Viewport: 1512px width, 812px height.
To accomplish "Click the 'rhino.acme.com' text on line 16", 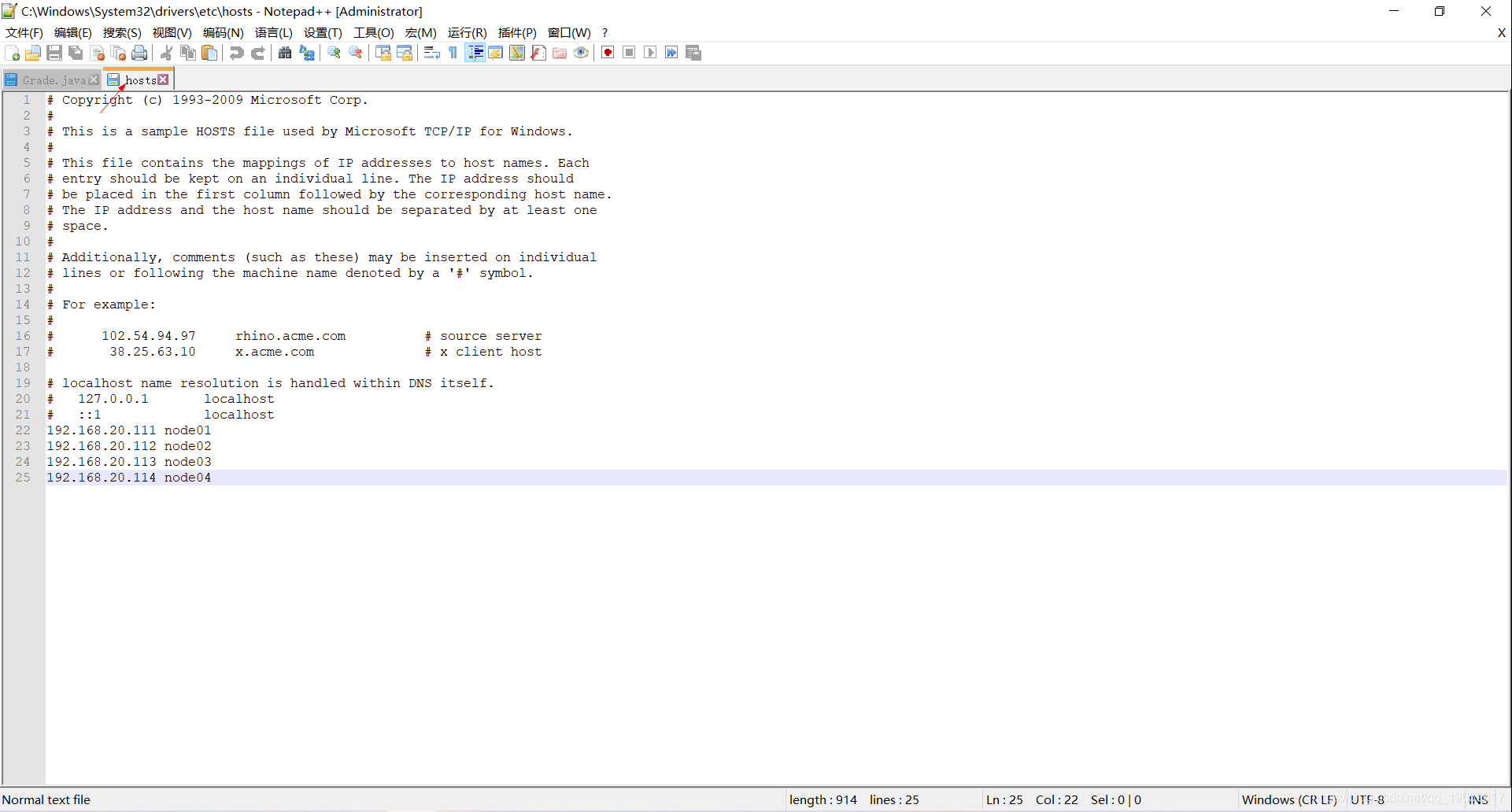I will tap(290, 336).
